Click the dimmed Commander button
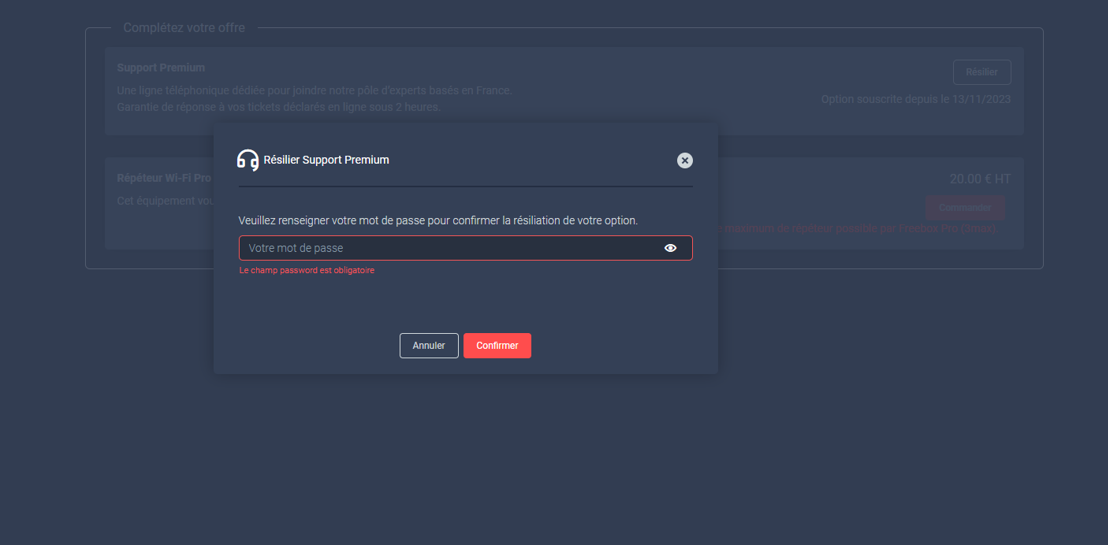 pyautogui.click(x=964, y=207)
